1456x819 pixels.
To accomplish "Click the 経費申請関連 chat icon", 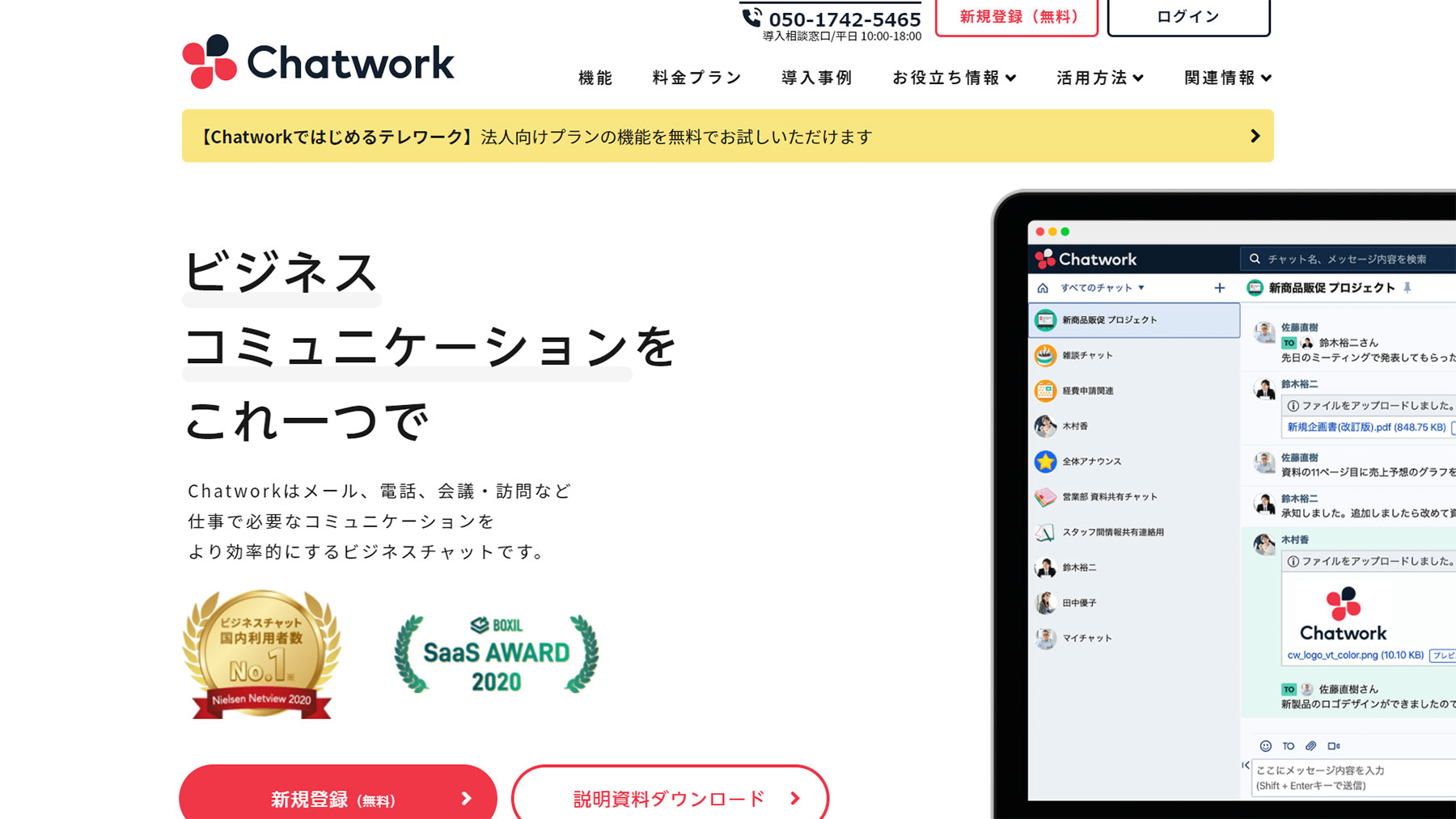I will tap(1045, 391).
